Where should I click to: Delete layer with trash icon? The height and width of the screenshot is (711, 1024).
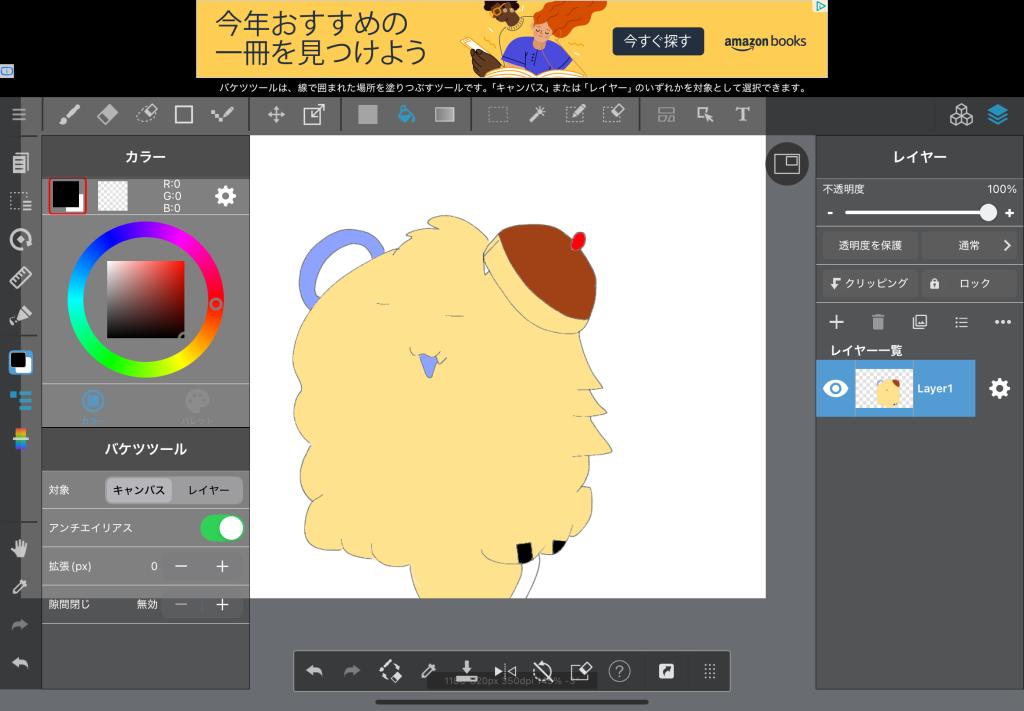(878, 322)
